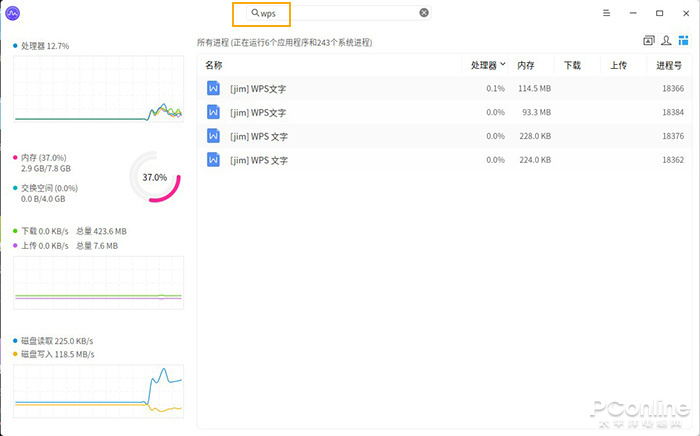Show all processes view
700x436 pixels.
point(683,41)
